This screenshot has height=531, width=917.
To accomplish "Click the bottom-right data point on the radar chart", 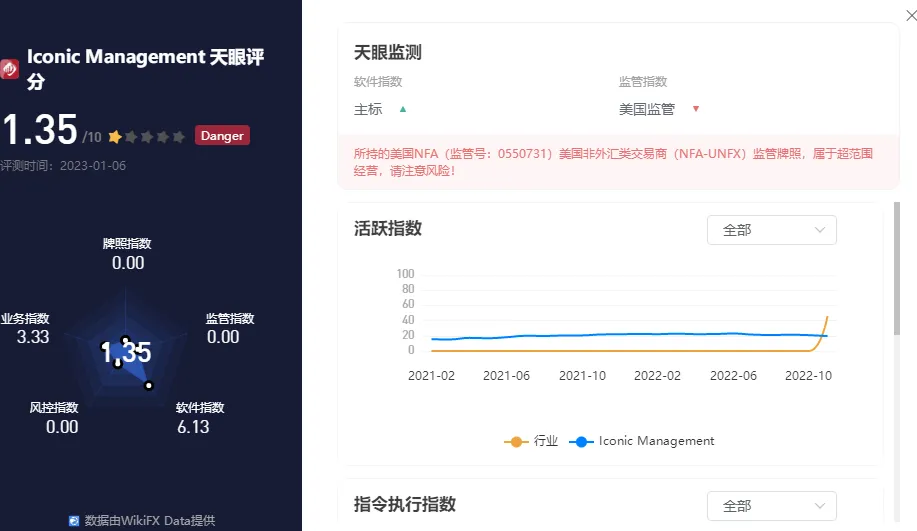I will 149,385.
